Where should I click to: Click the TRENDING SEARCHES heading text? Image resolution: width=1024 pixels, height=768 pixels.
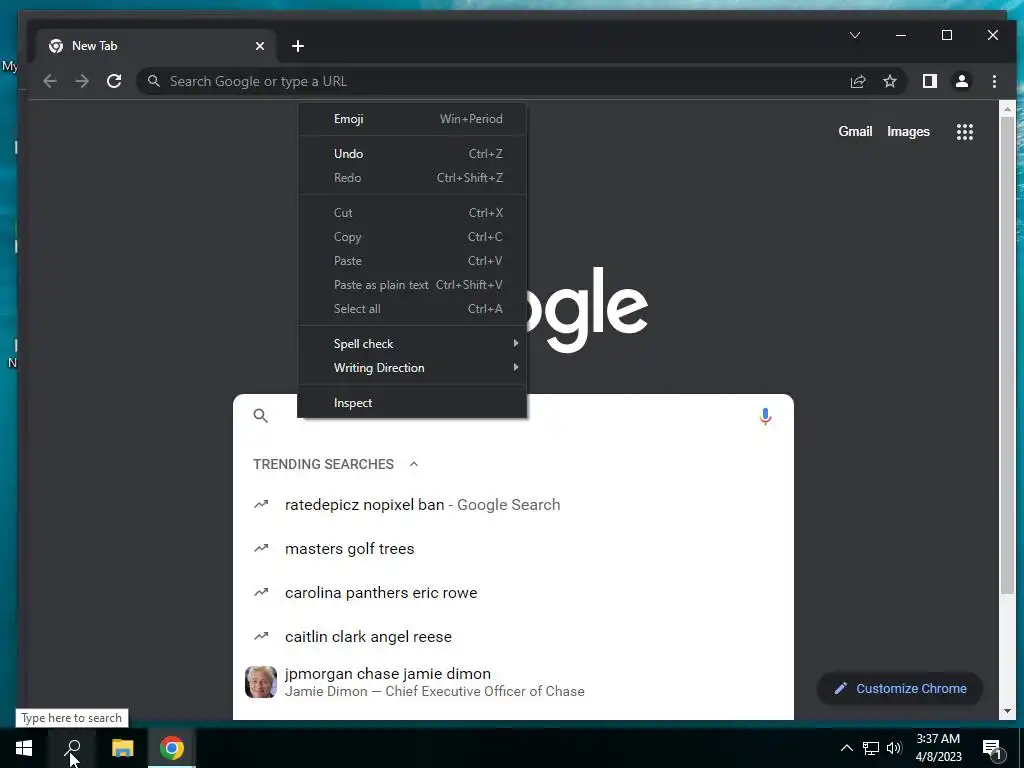tap(323, 464)
